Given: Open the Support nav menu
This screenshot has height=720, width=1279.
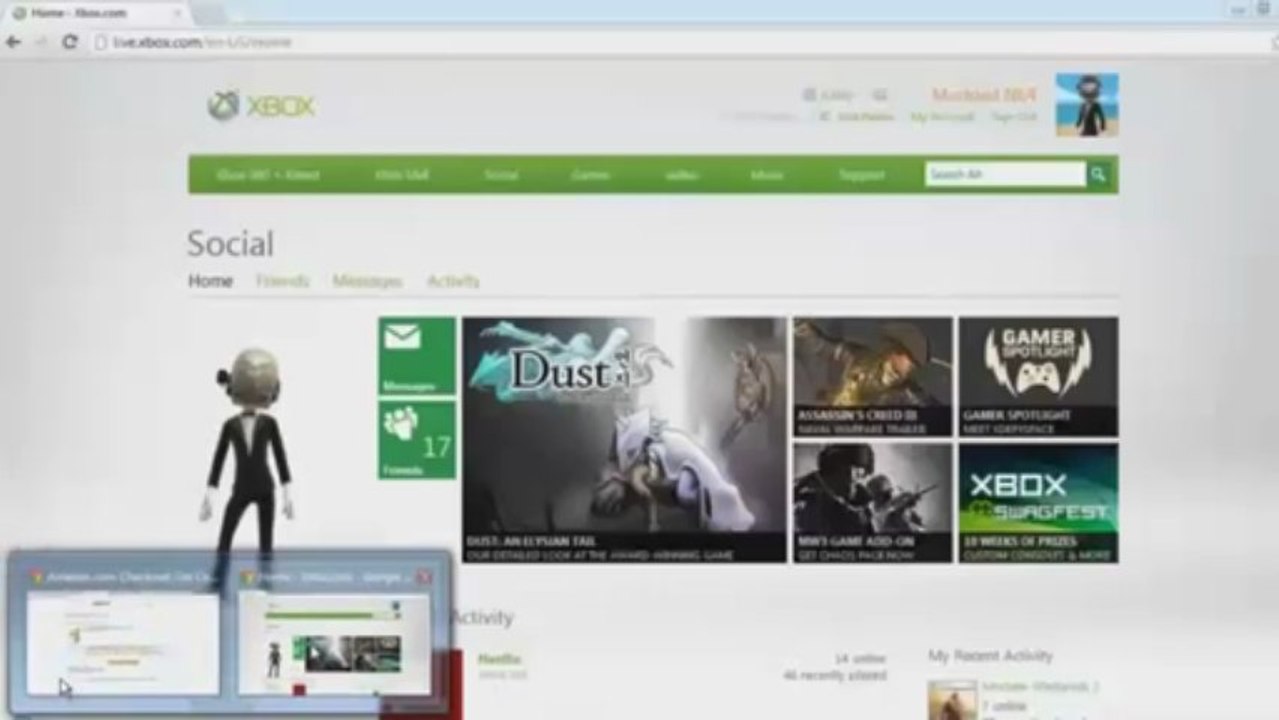Looking at the screenshot, I should (861, 175).
